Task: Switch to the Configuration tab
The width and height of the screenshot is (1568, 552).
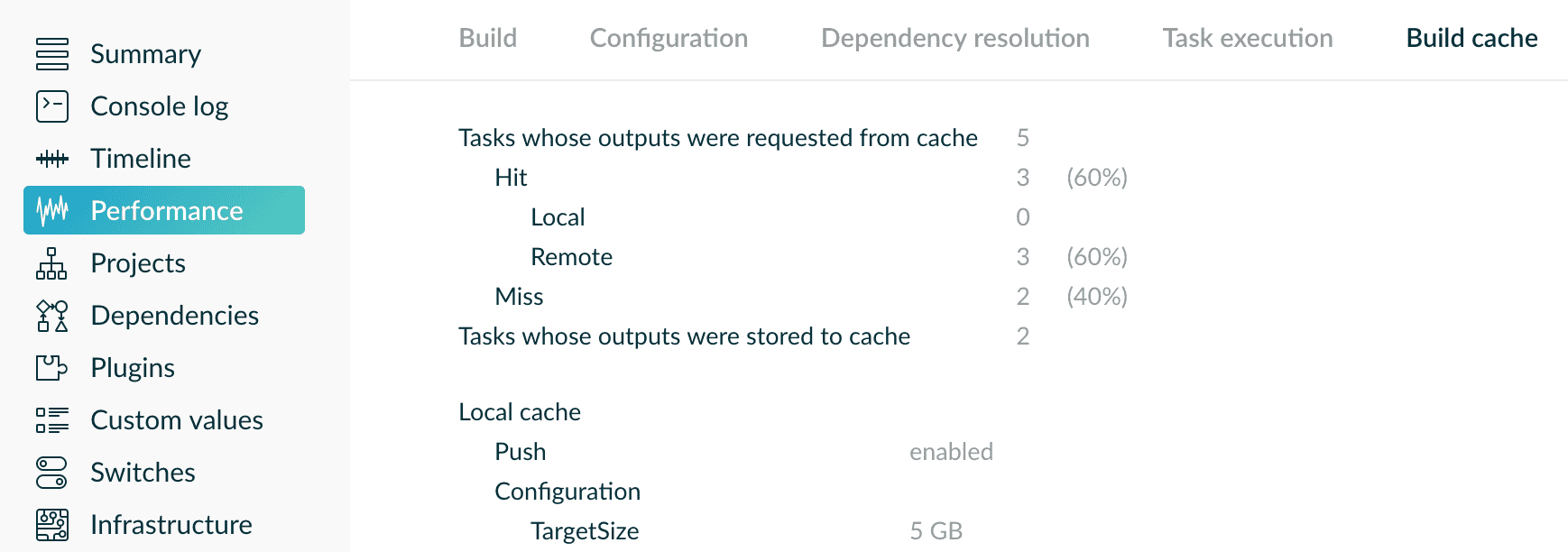Action: 669,38
